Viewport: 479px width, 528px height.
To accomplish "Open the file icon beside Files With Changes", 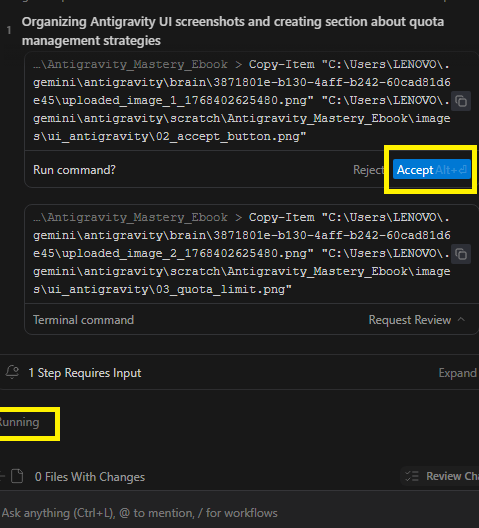I will click(17, 476).
